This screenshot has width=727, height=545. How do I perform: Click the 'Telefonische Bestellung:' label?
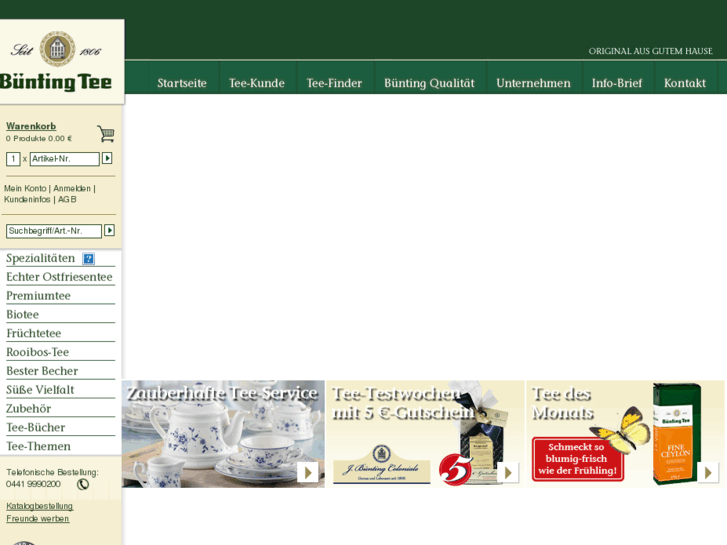[52, 472]
